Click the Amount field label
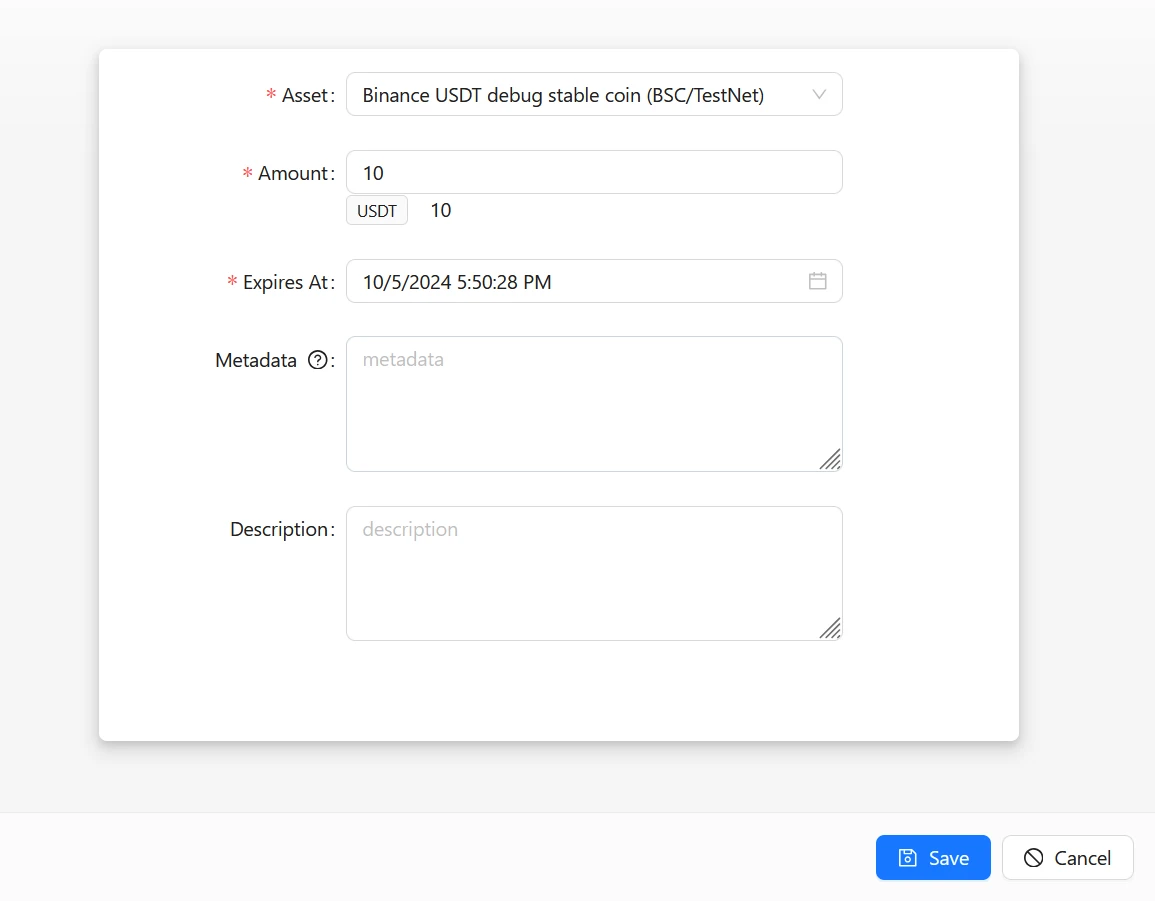The height and width of the screenshot is (901, 1155). 293,173
